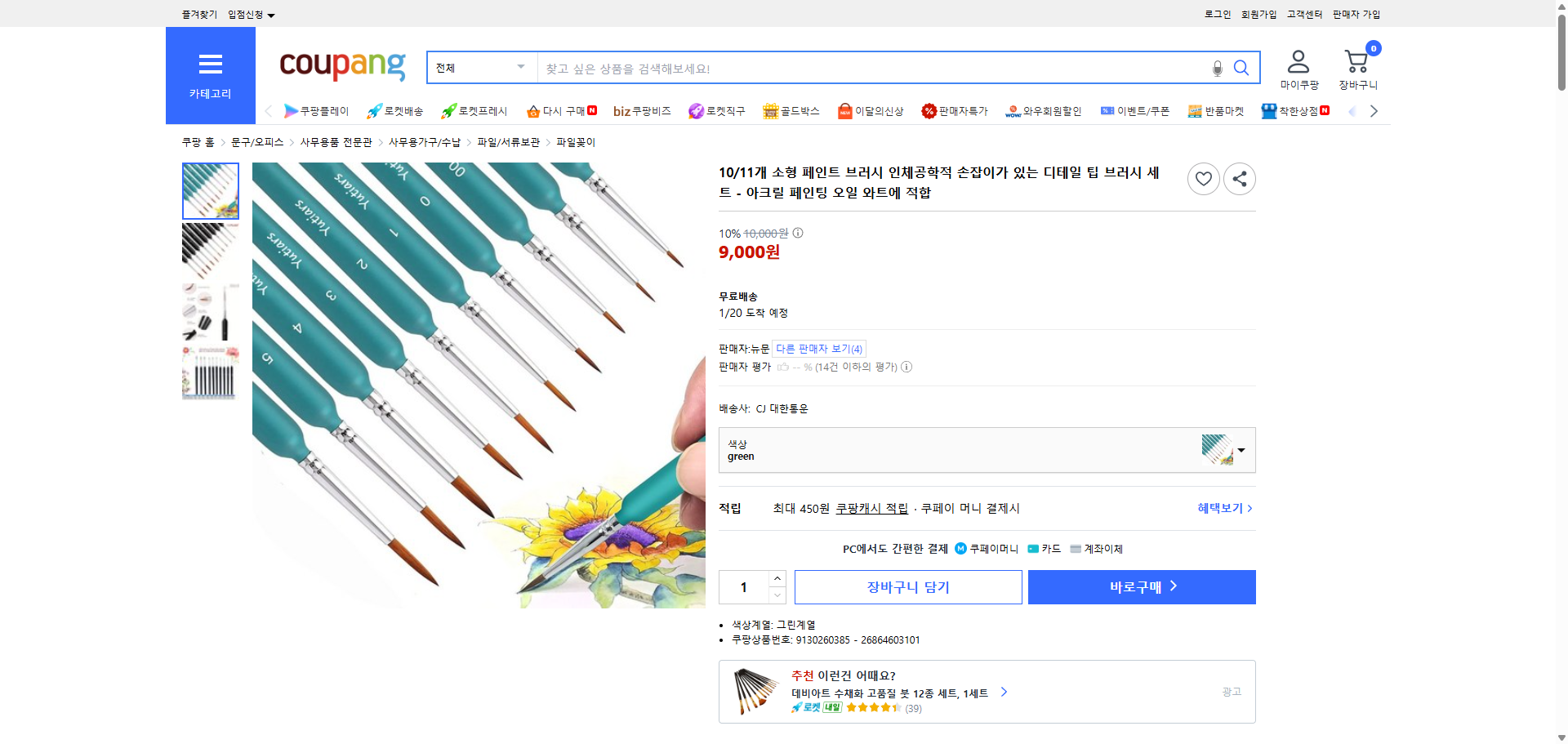Open 골드박스 from the category strip
This screenshot has width=1568, height=744.
click(x=791, y=111)
